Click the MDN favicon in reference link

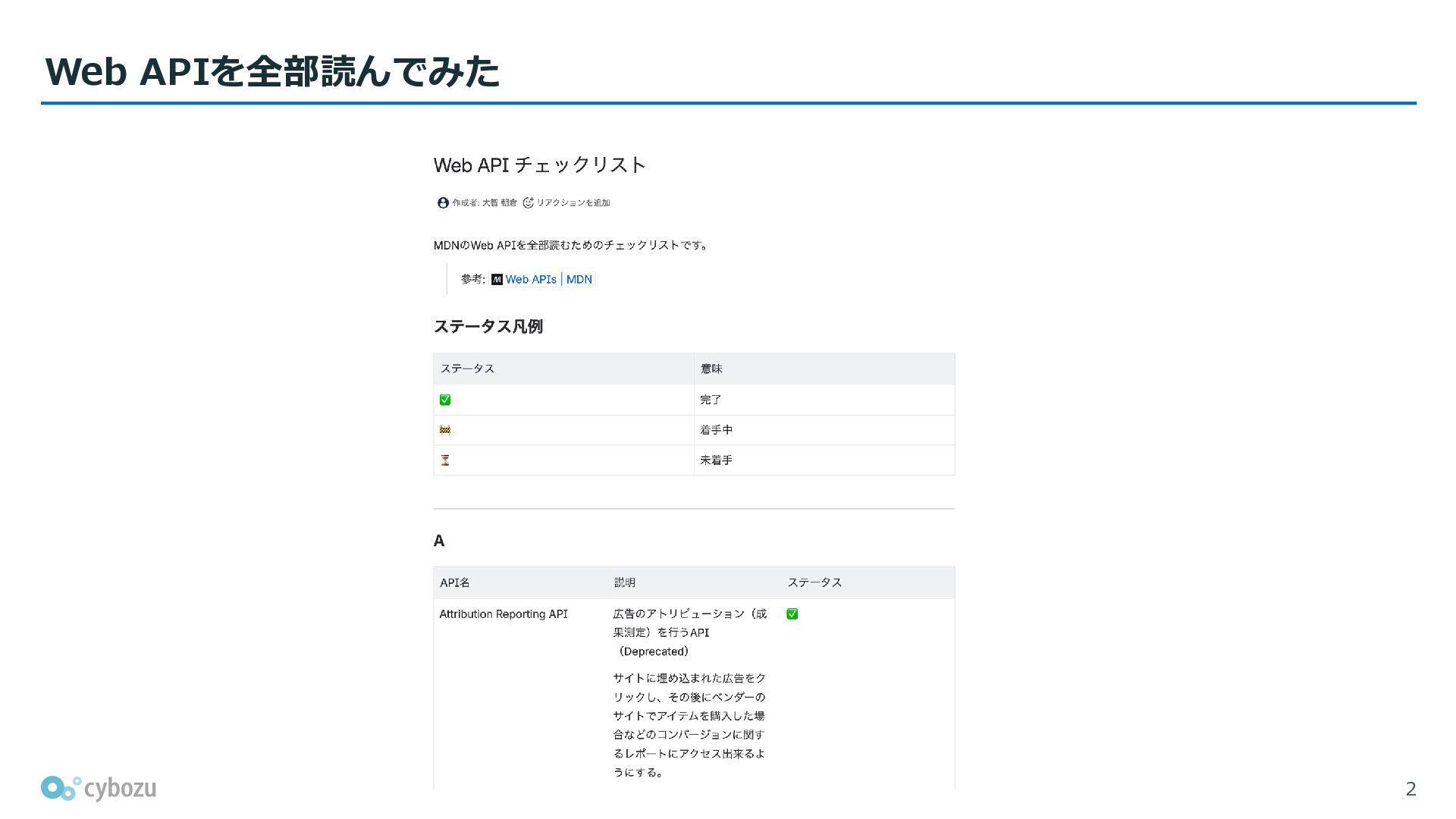pyautogui.click(x=497, y=279)
